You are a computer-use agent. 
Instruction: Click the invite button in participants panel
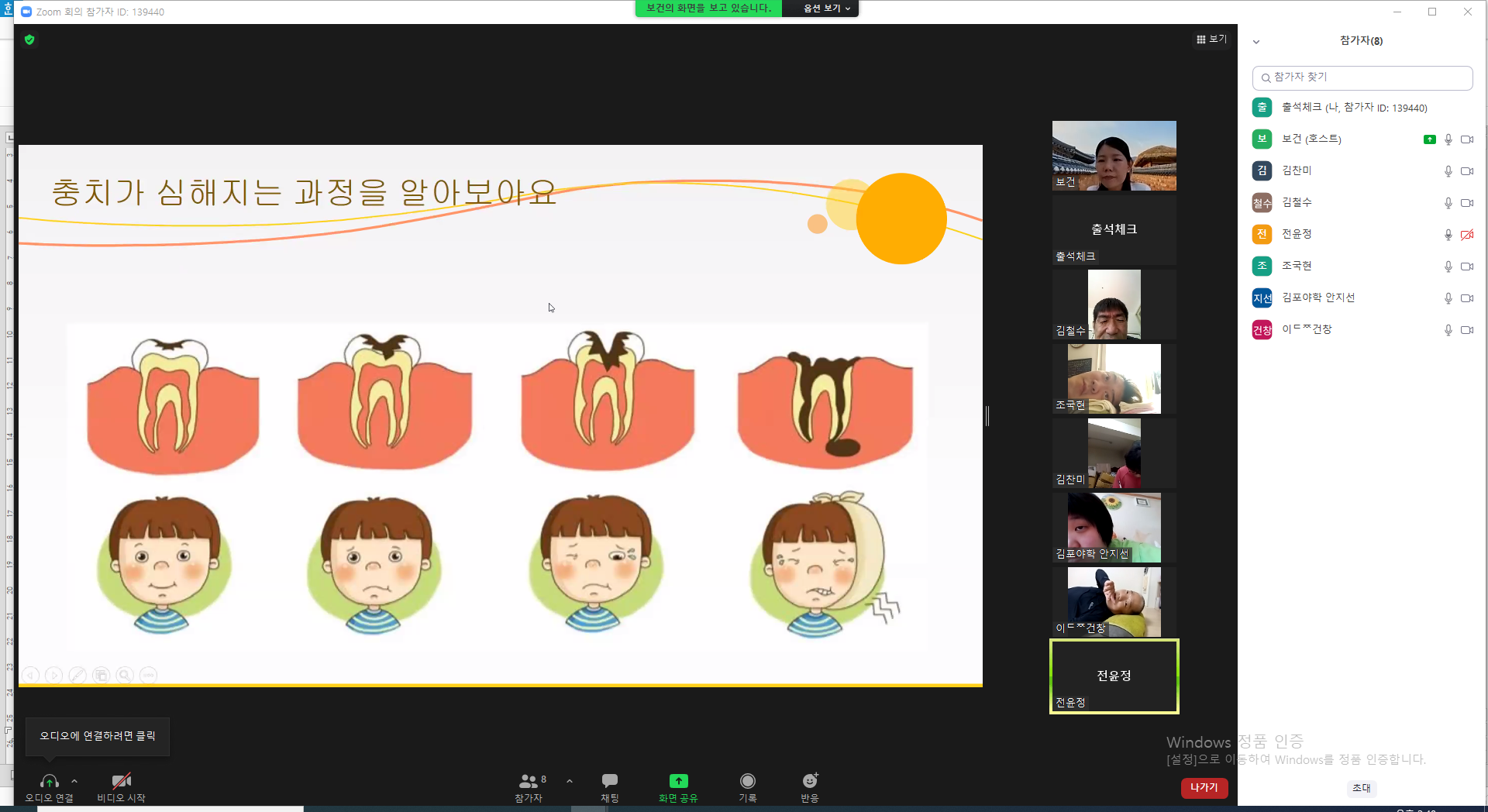(1362, 788)
